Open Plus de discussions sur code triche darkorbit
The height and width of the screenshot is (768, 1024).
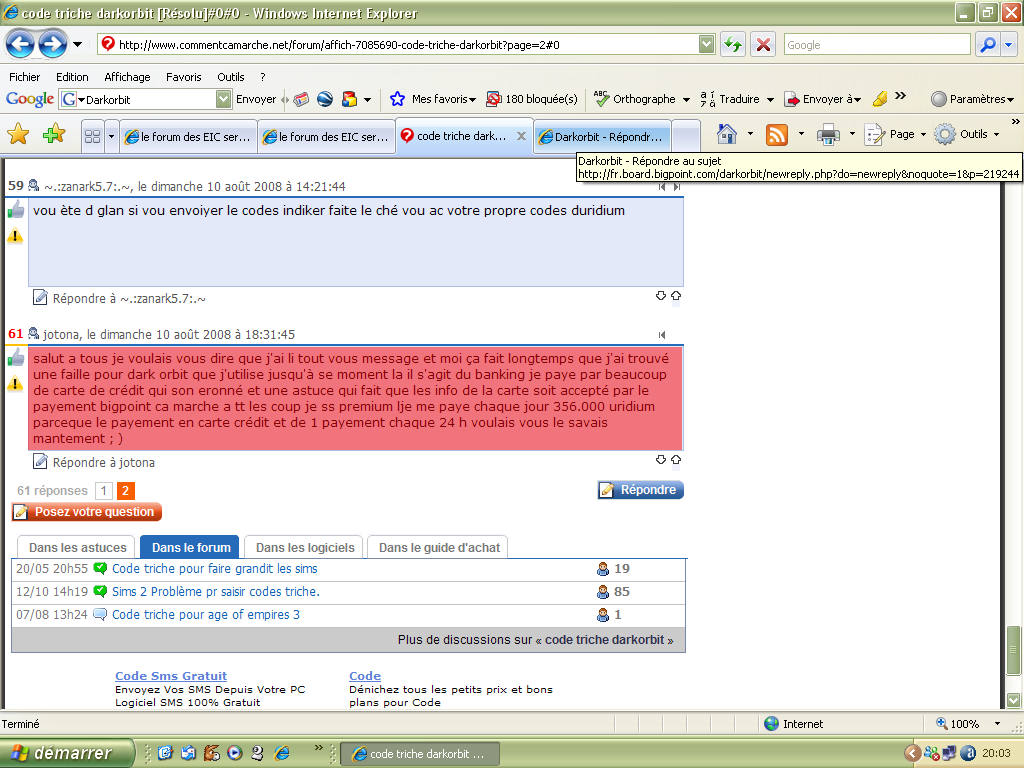pyautogui.click(x=536, y=640)
